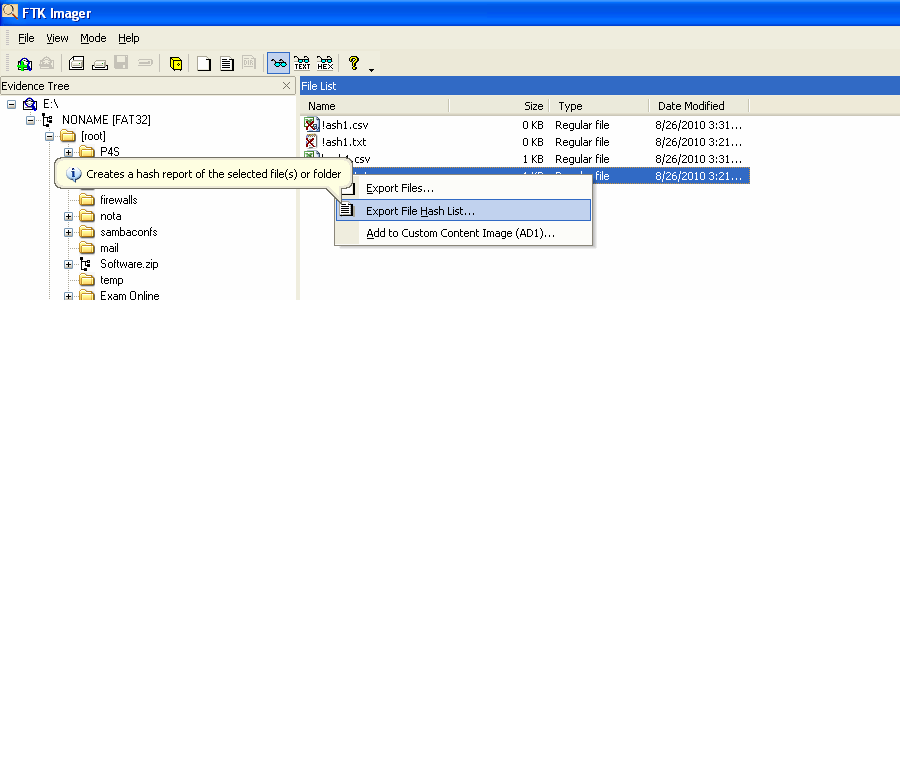This screenshot has width=915, height=768.
Task: Select the !ash1.csv file row
Action: click(525, 125)
